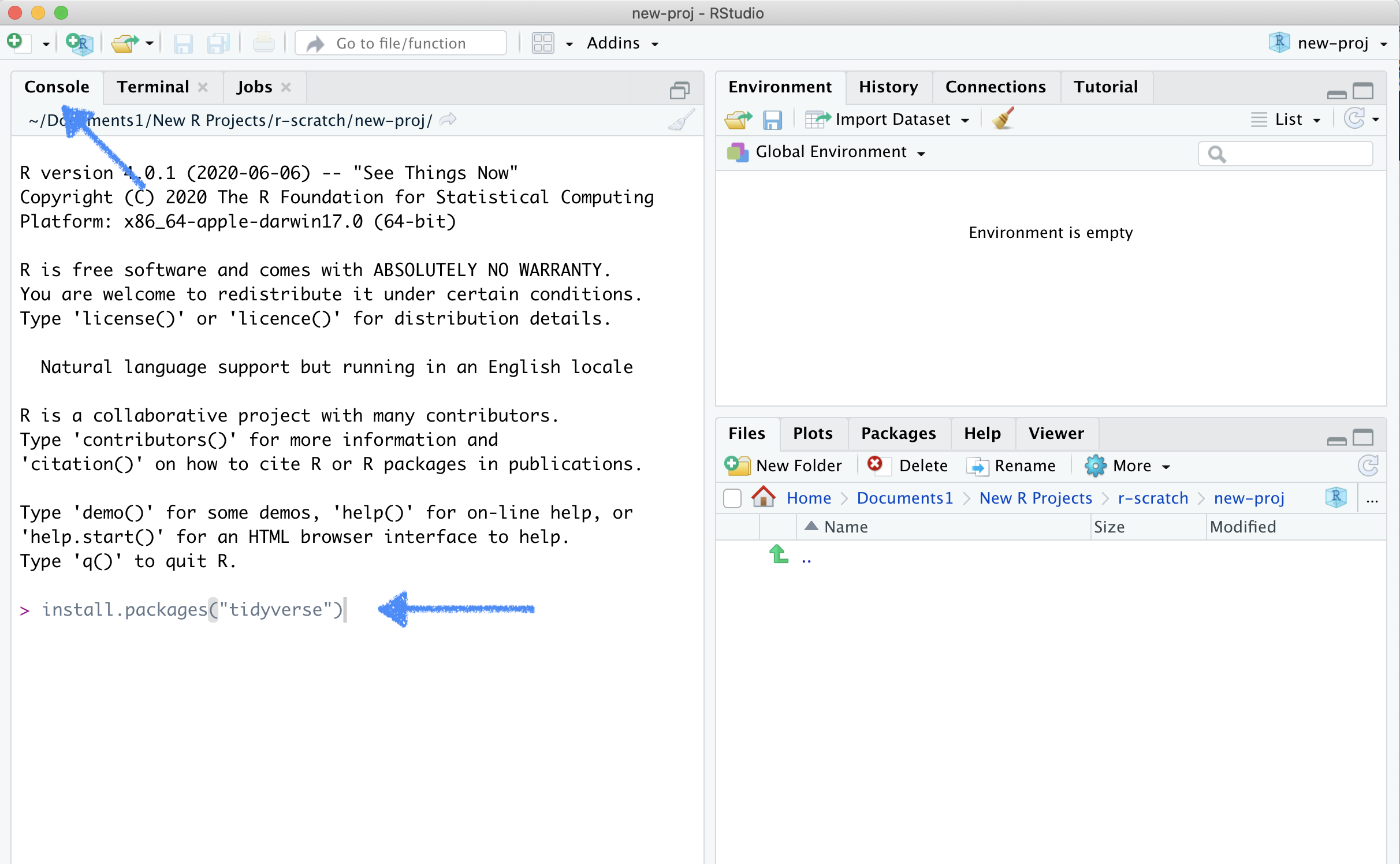Open the More gear menu

[1126, 465]
